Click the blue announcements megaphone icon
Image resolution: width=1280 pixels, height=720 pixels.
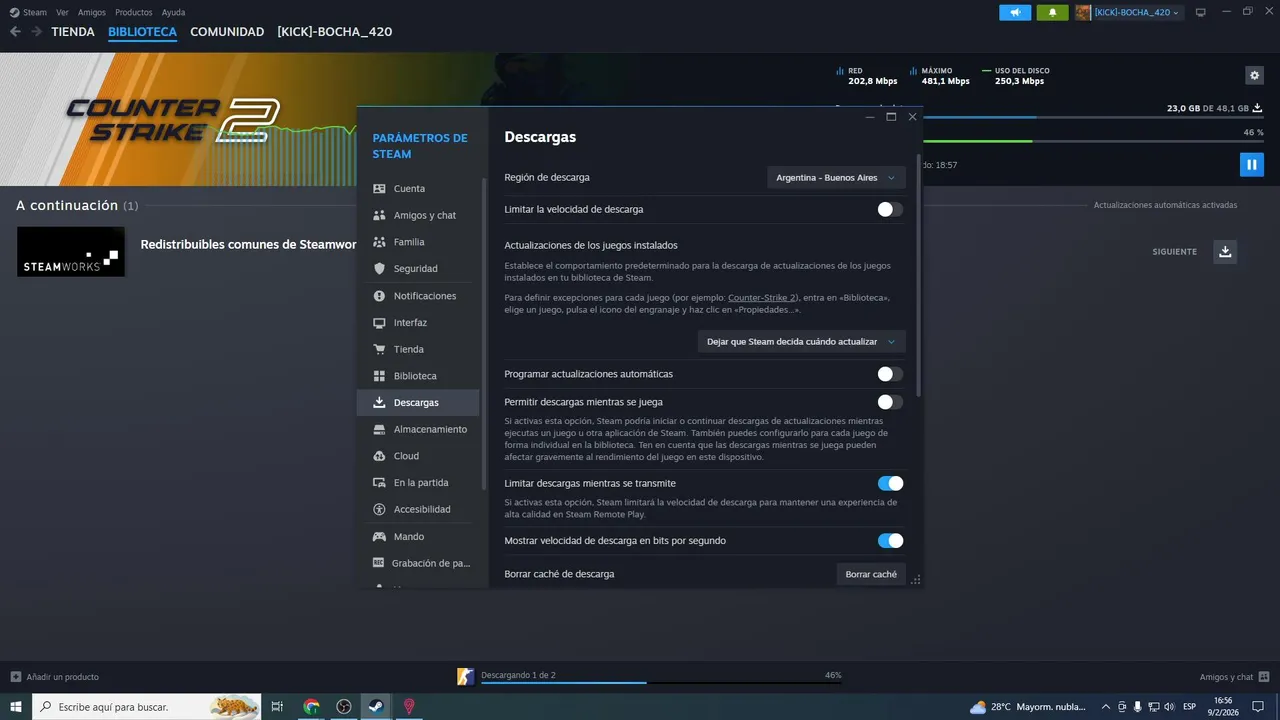click(1015, 12)
